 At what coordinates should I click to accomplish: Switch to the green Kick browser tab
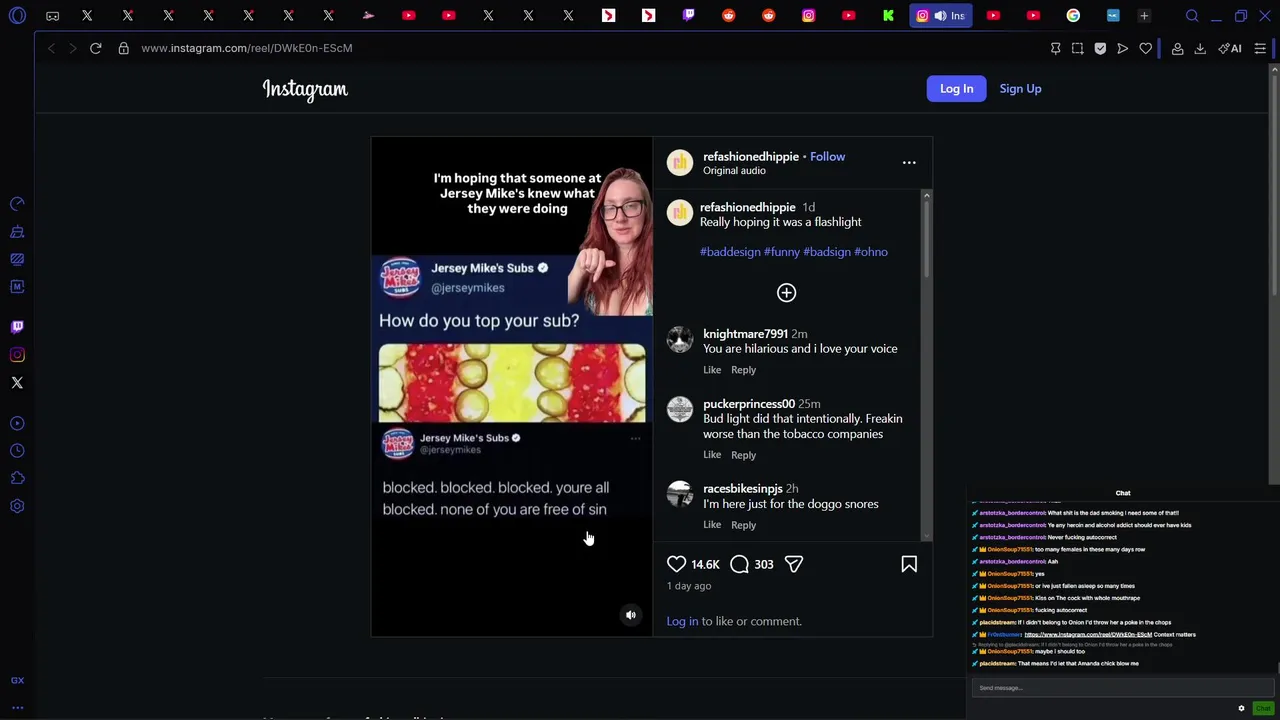pos(888,16)
